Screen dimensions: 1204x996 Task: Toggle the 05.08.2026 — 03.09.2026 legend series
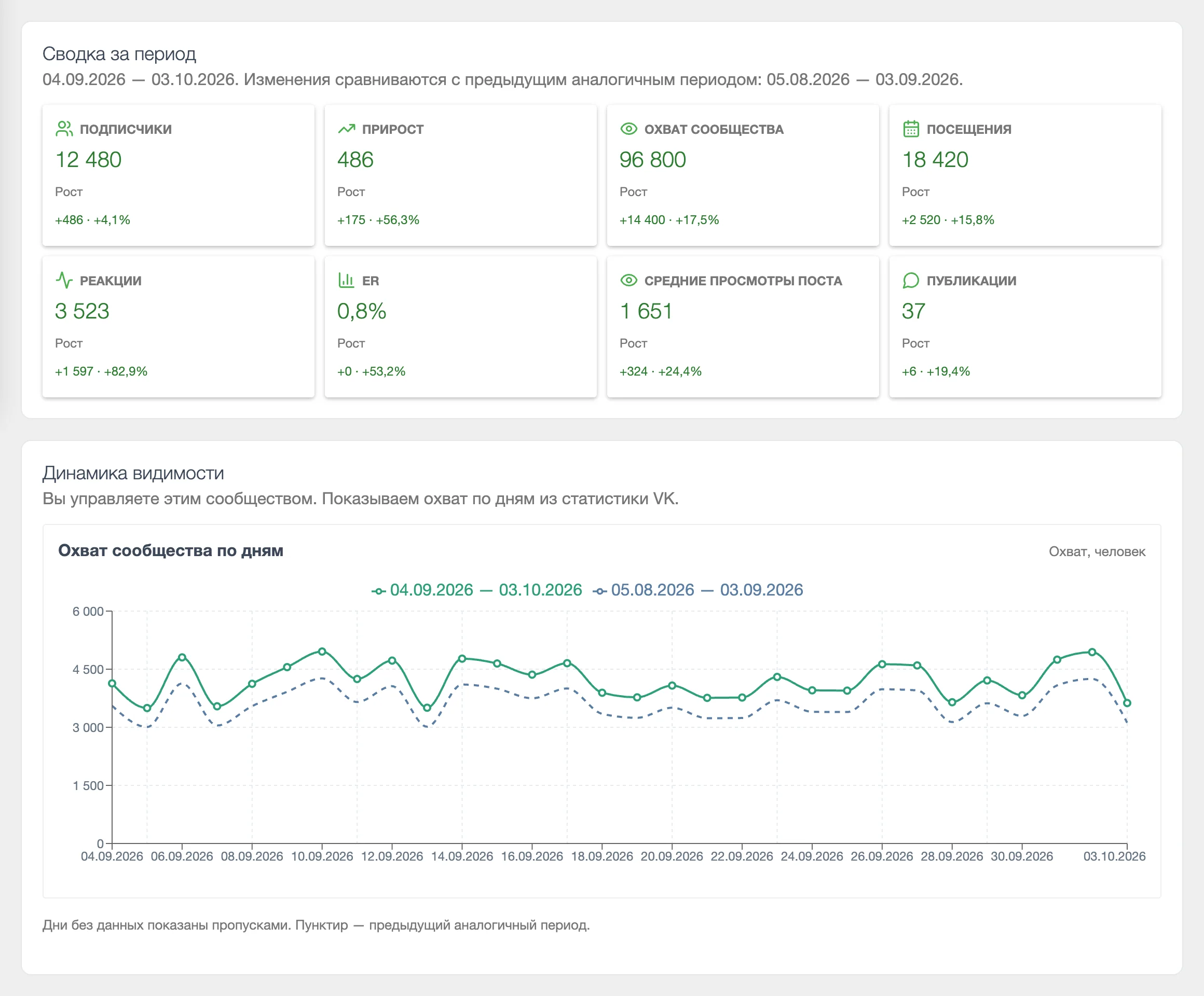pyautogui.click(x=699, y=590)
